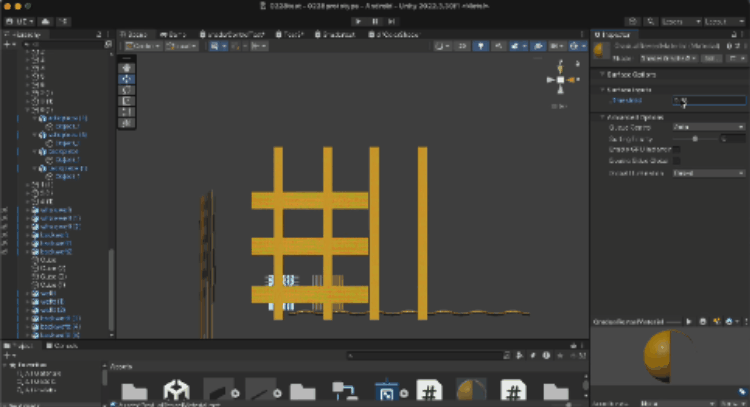This screenshot has height=407, width=750.
Task: Select the View hand tool in scene overlay
Action: (127, 68)
